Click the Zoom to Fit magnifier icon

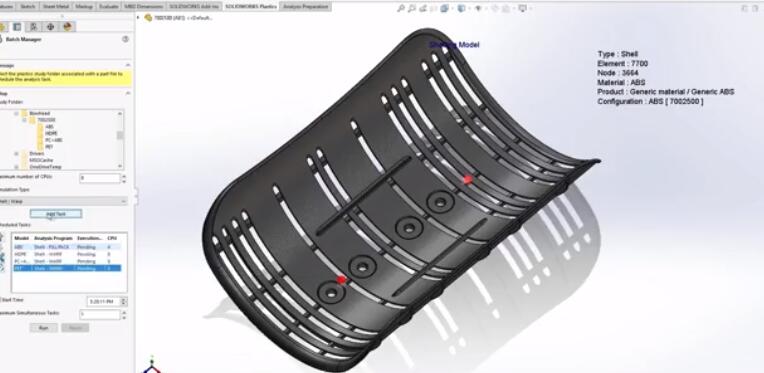[x=401, y=8]
